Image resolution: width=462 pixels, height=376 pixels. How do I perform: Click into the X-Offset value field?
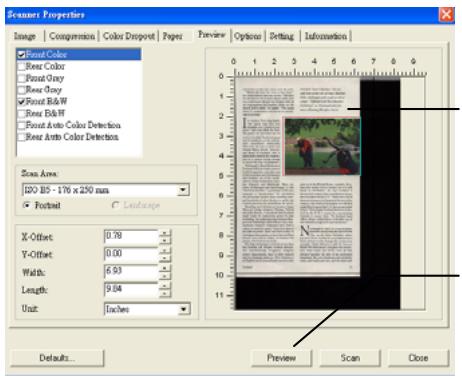pos(131,236)
